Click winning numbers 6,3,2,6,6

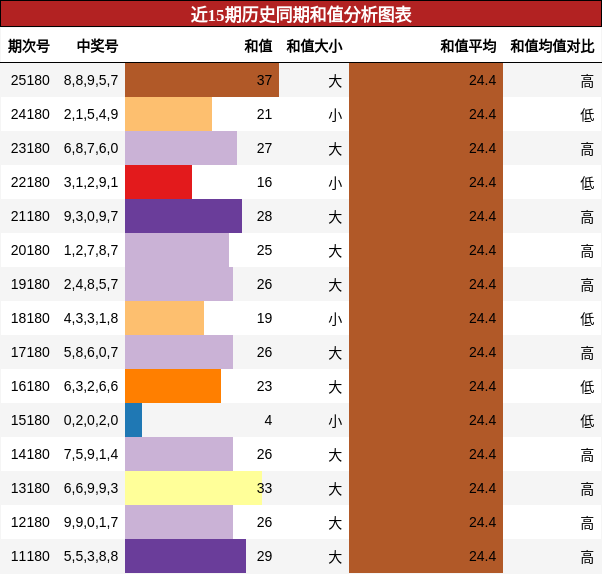pyautogui.click(x=91, y=386)
